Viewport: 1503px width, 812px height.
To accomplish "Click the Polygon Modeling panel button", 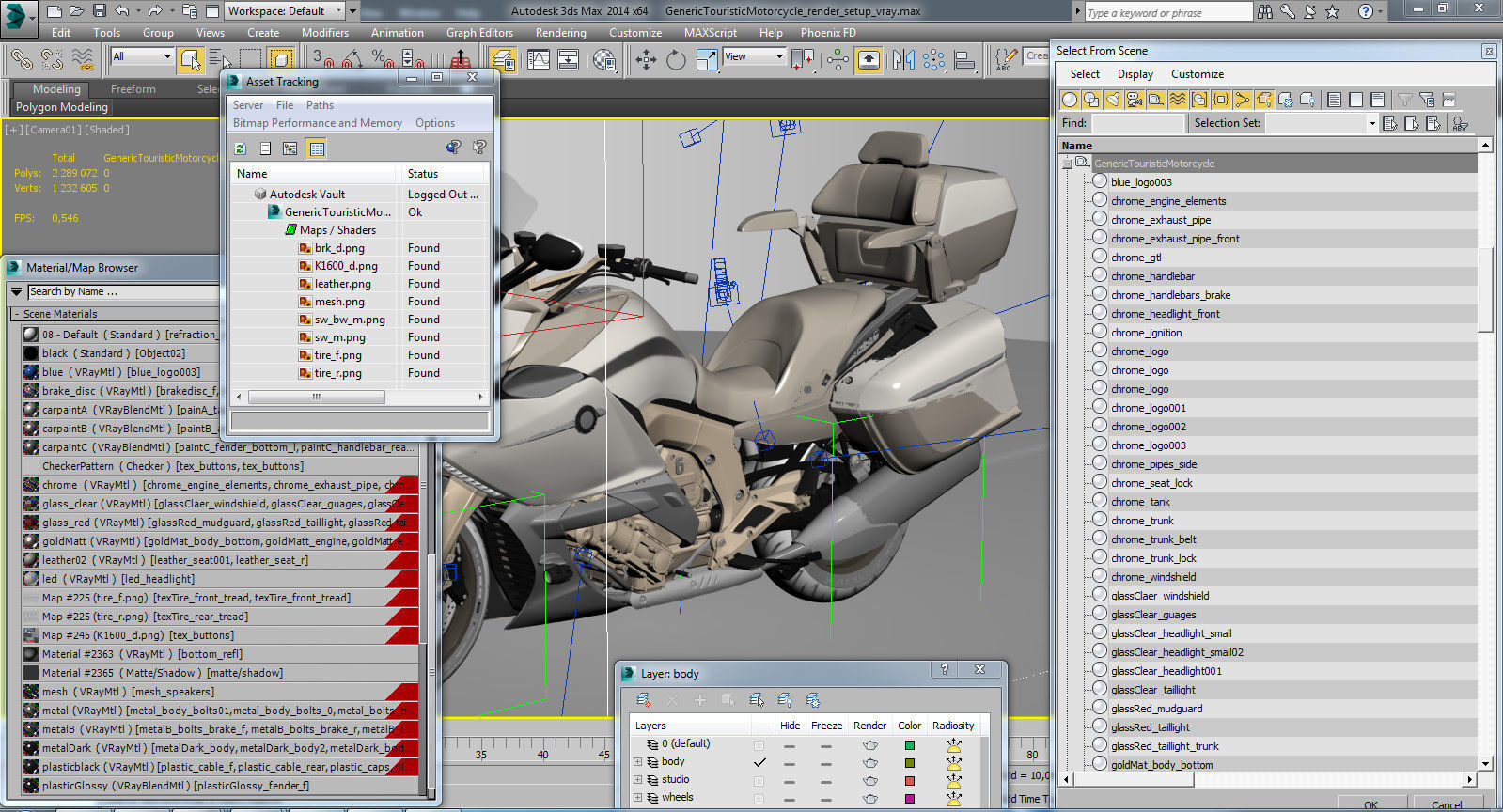I will click(62, 107).
